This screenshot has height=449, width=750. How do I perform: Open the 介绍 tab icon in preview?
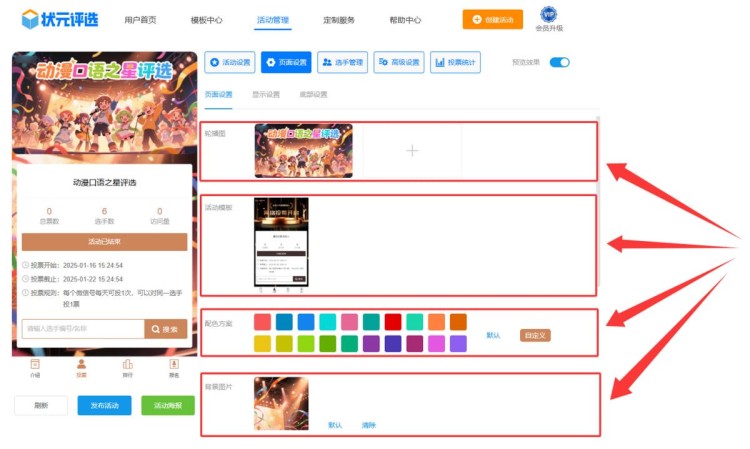pyautogui.click(x=35, y=368)
